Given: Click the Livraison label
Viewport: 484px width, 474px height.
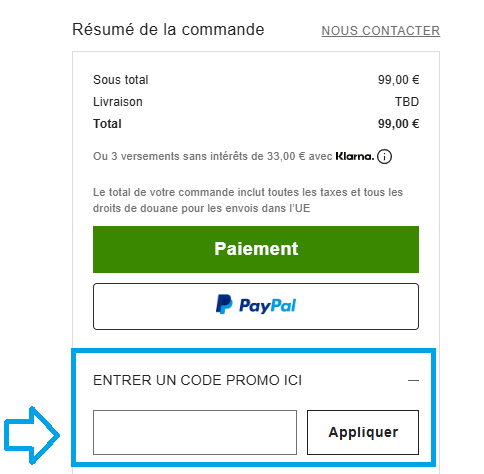Looking at the screenshot, I should click(x=118, y=102).
